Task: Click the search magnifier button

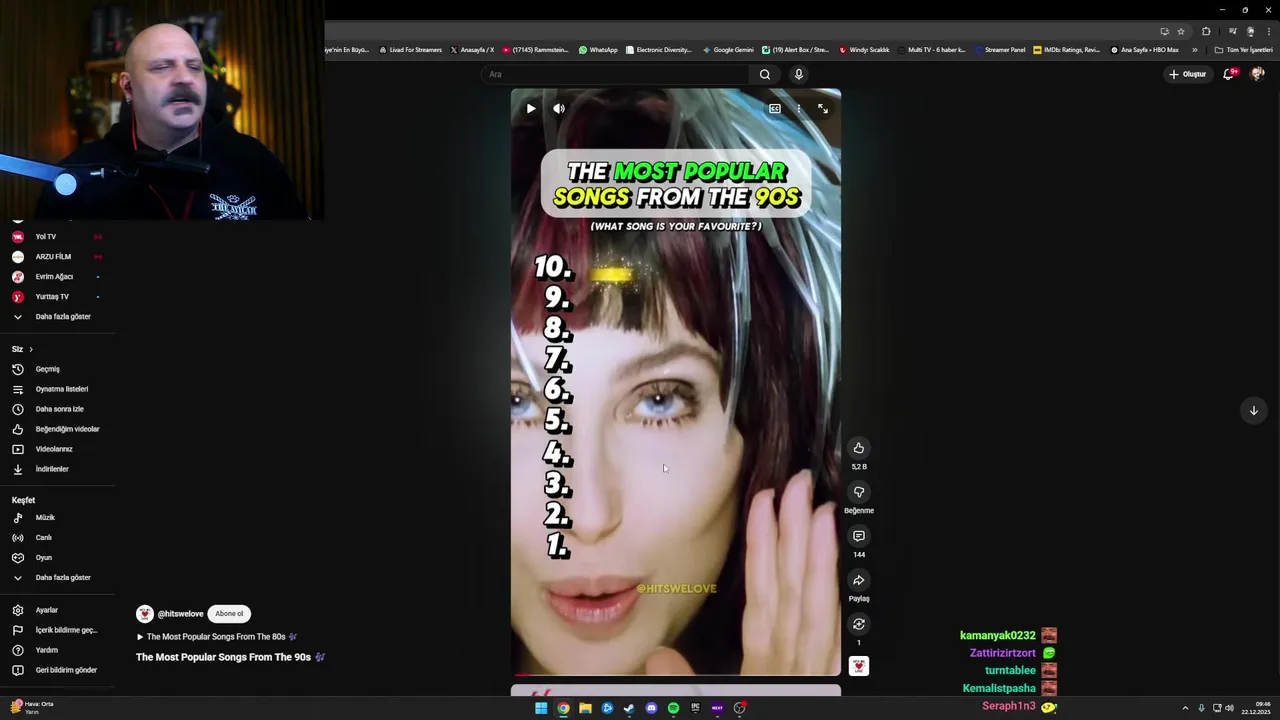Action: pyautogui.click(x=765, y=74)
